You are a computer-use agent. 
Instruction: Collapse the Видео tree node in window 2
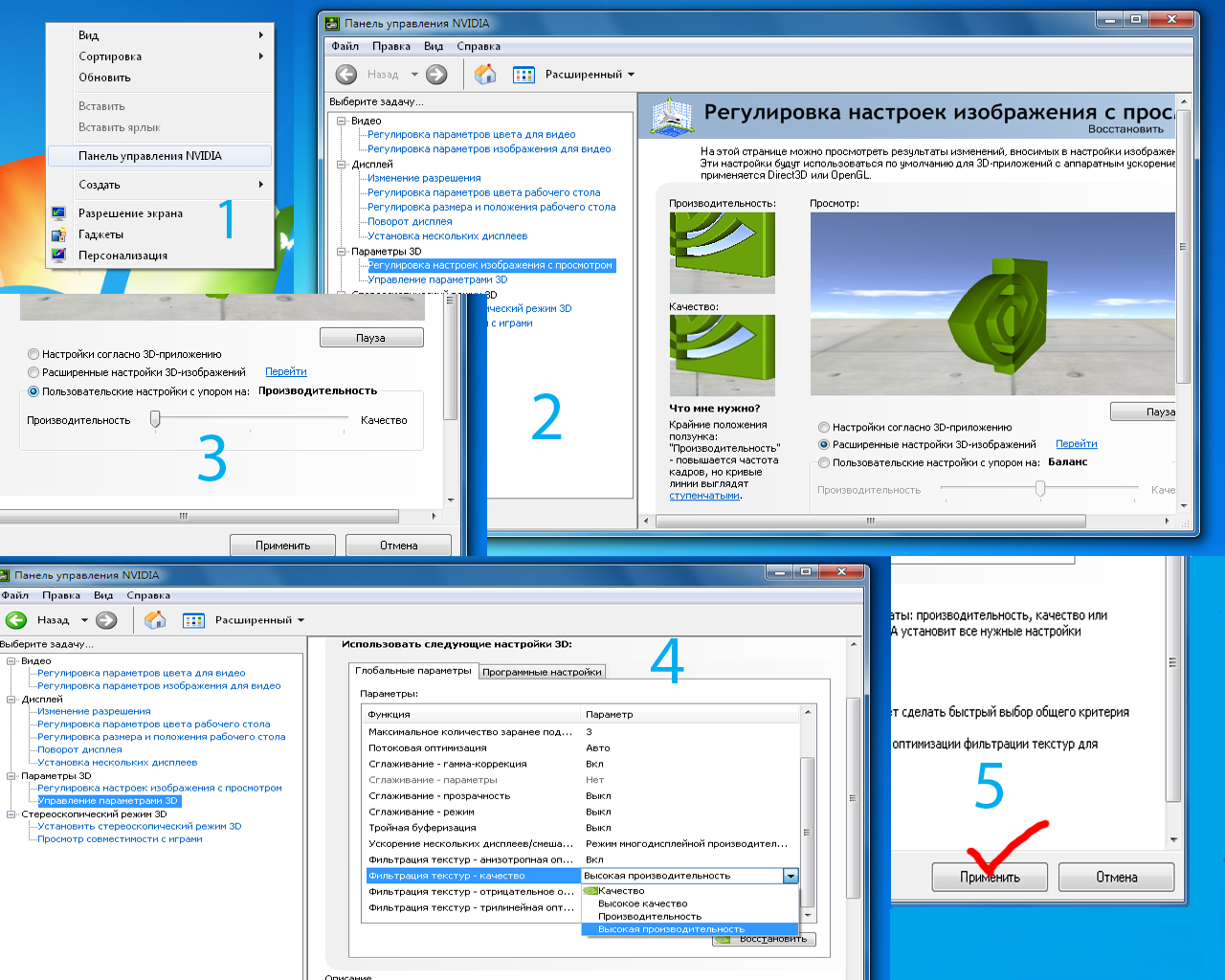[342, 121]
